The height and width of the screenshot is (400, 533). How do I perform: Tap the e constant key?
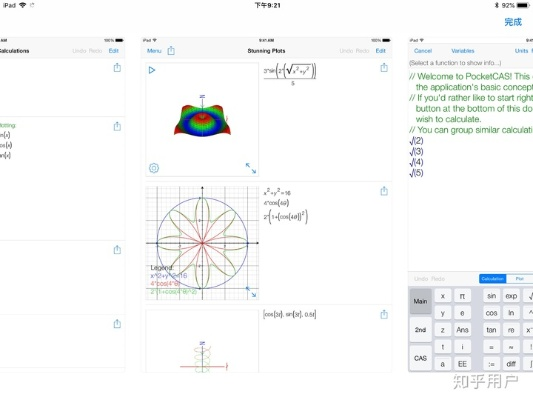pos(462,313)
